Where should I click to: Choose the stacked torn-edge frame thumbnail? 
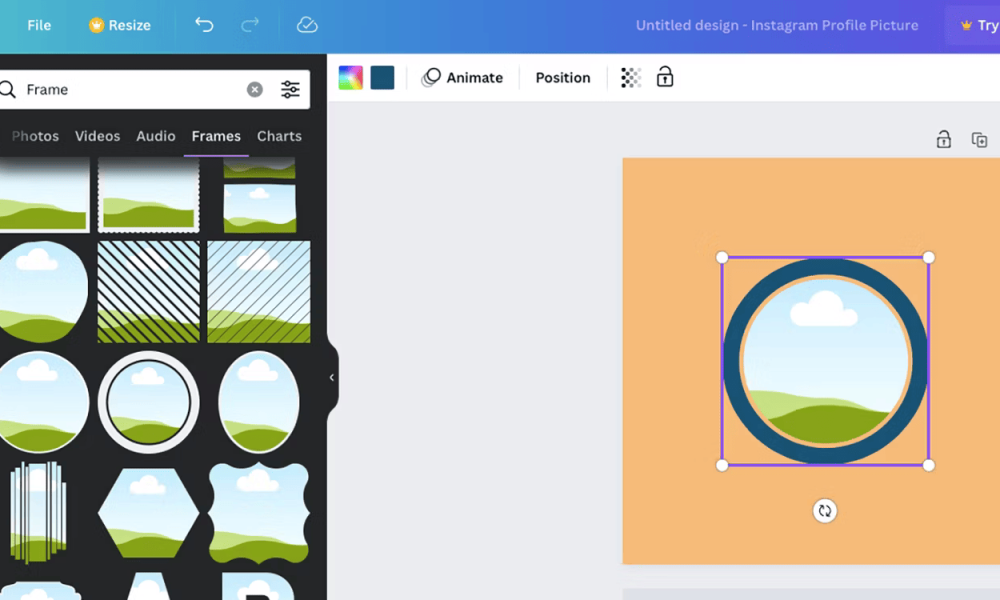coord(260,195)
